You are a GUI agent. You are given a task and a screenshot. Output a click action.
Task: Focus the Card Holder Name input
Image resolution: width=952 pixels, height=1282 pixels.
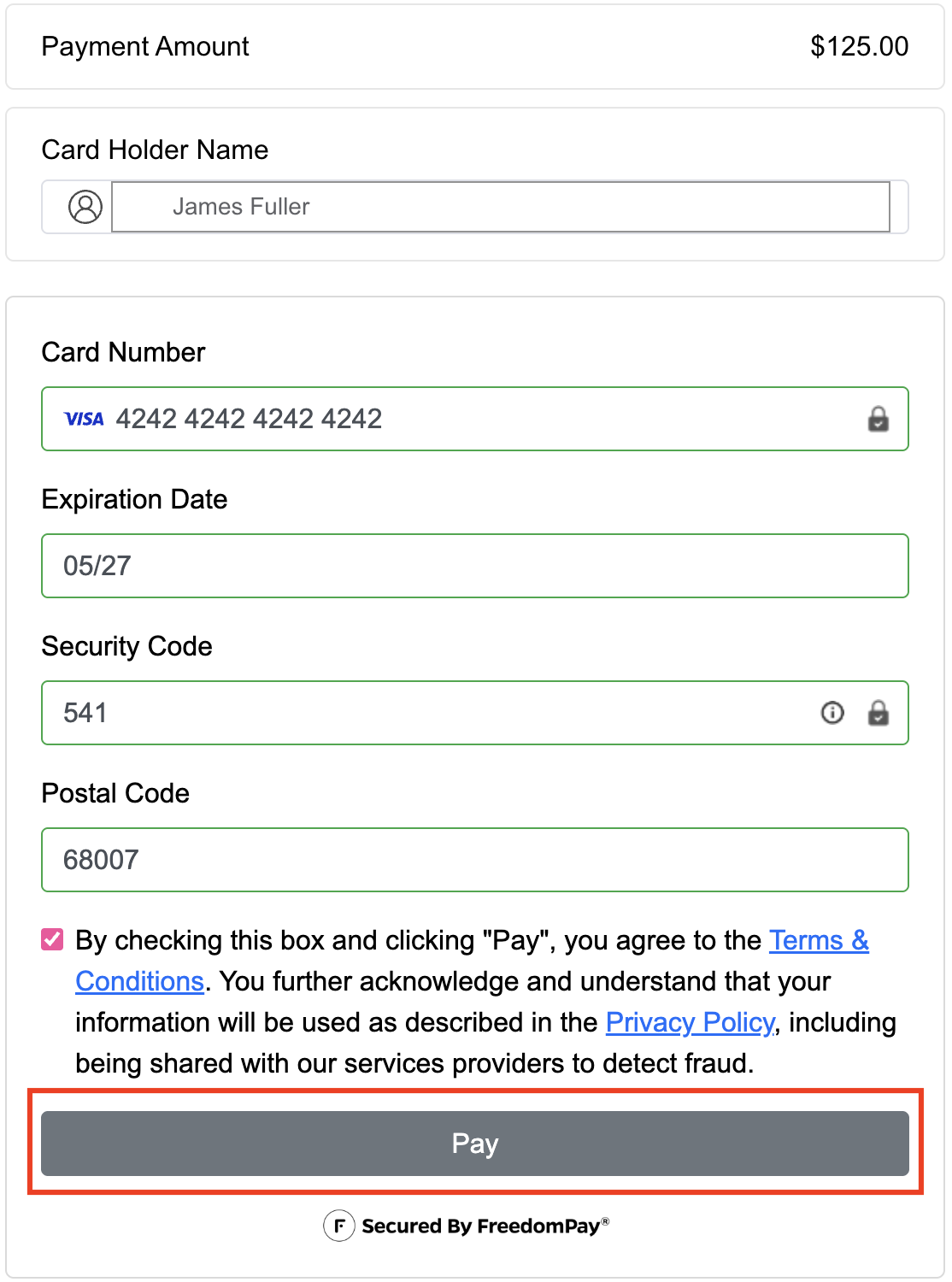tap(500, 207)
